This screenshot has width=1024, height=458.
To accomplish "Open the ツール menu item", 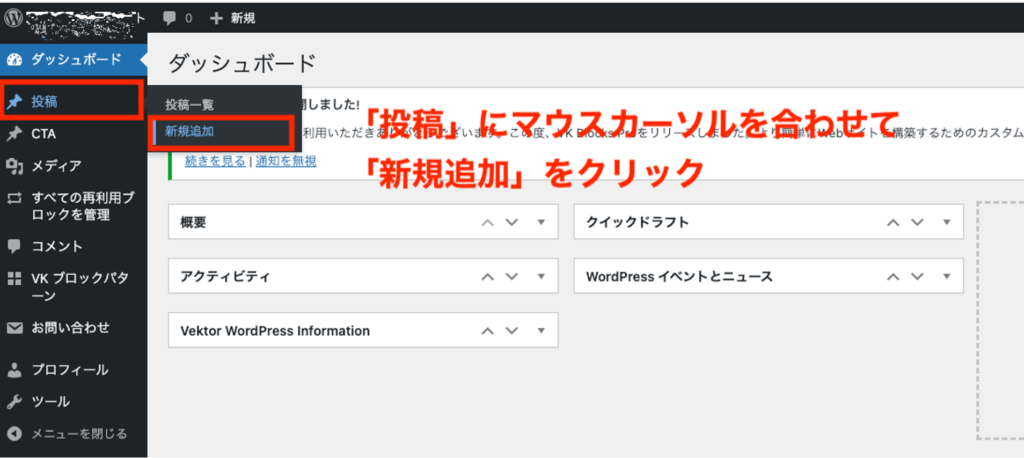I will pos(74,402).
